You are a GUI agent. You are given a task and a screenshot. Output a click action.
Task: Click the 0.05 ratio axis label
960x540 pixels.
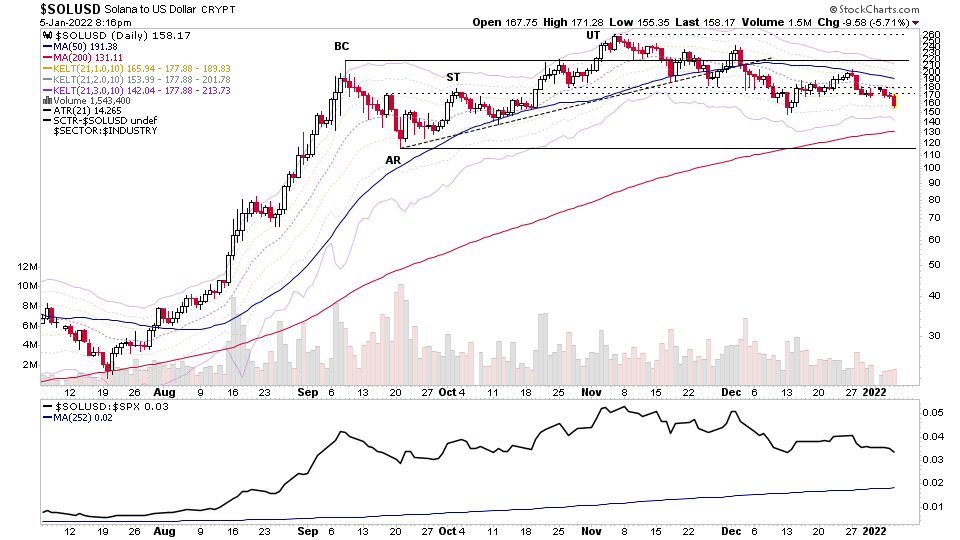click(932, 413)
